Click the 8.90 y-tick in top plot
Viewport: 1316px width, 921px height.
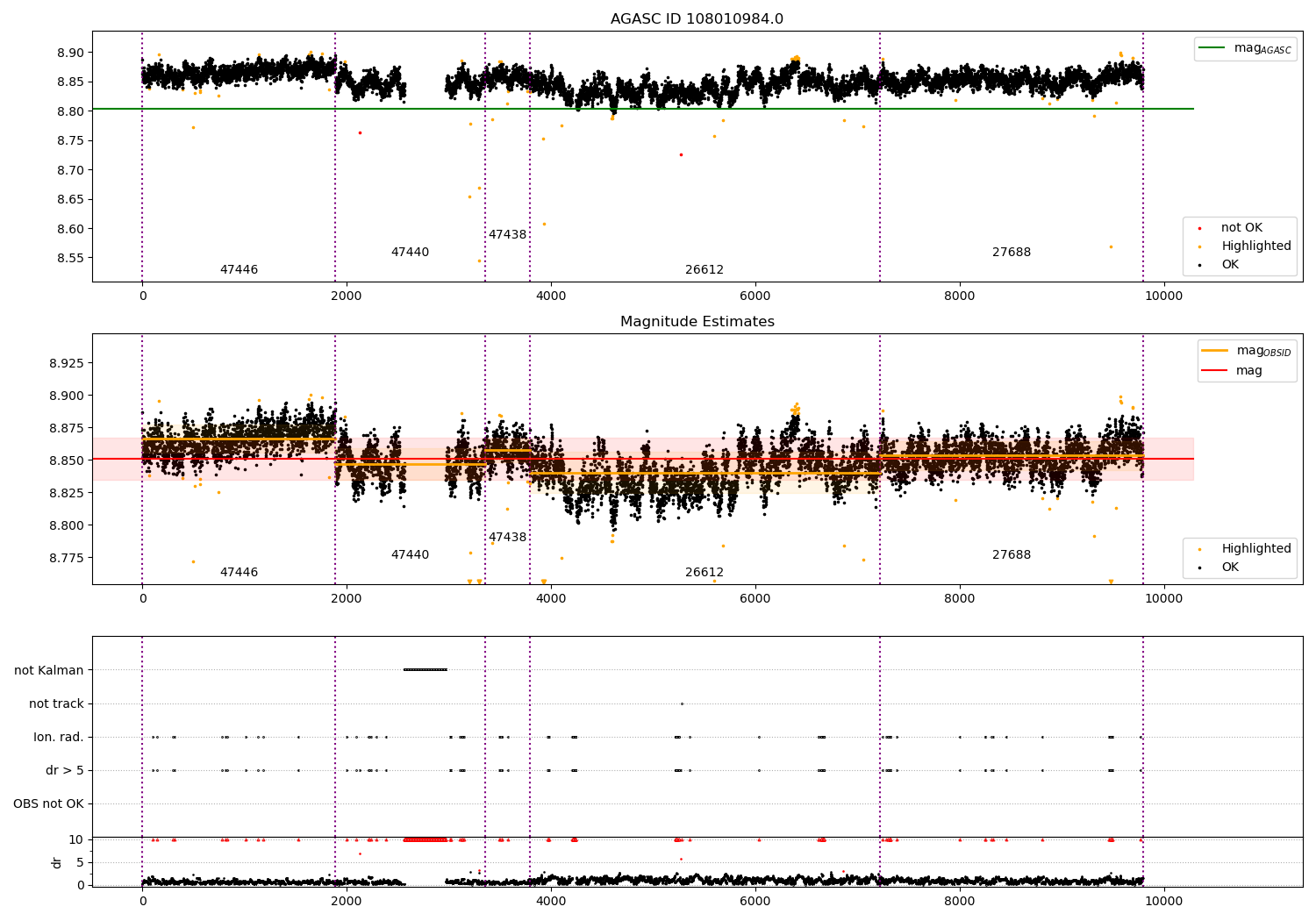[x=69, y=53]
